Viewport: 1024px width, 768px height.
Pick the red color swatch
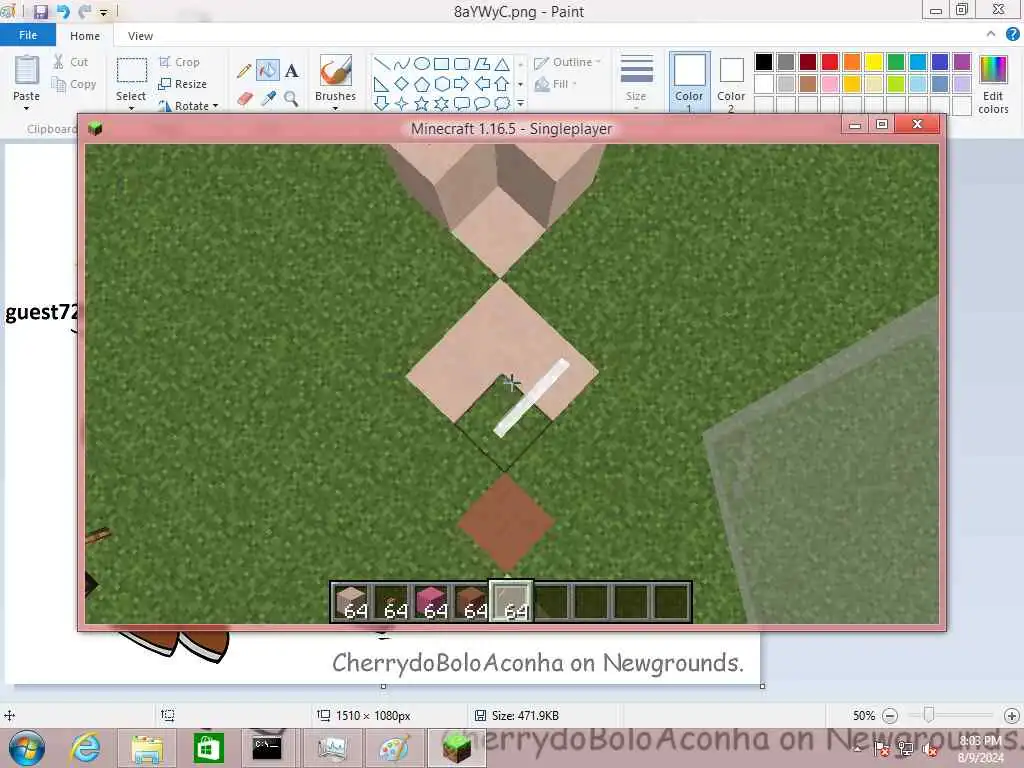pos(829,62)
